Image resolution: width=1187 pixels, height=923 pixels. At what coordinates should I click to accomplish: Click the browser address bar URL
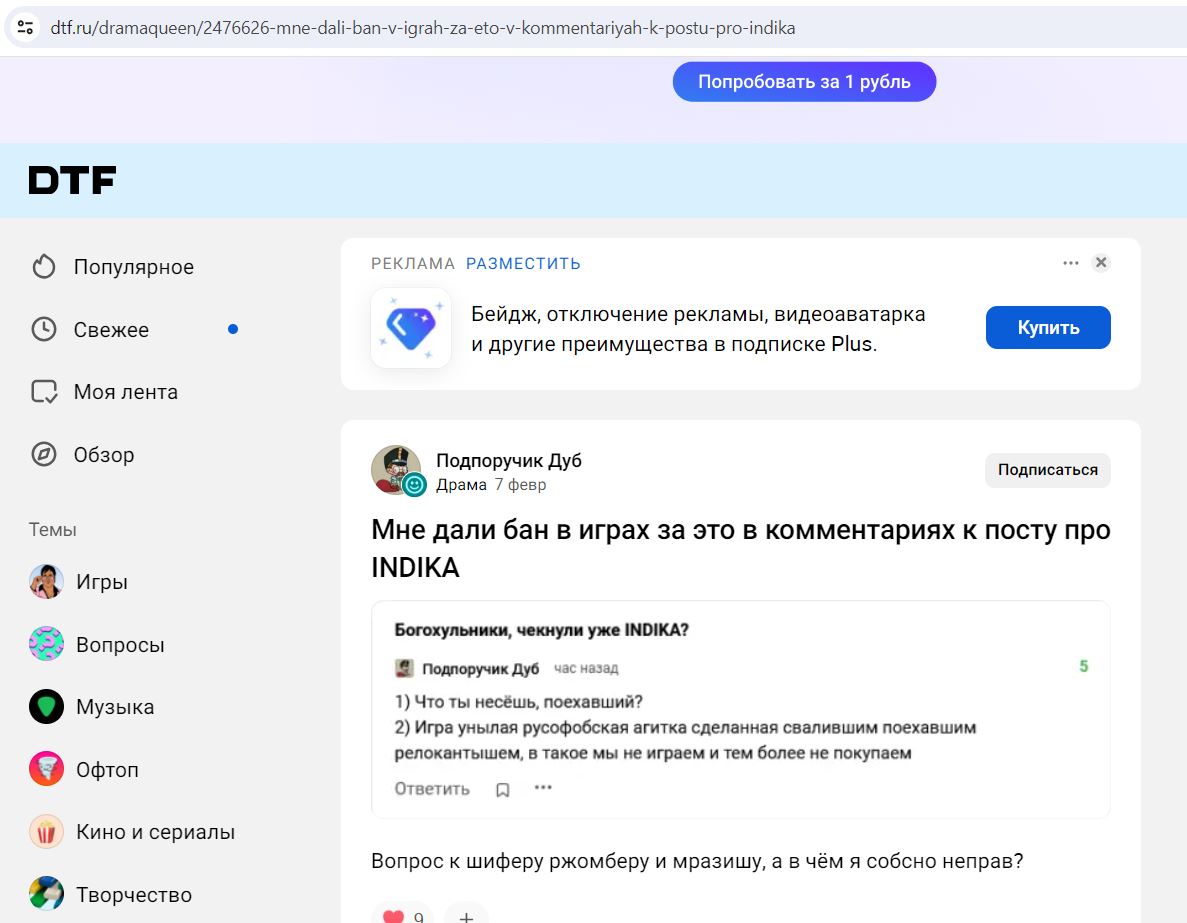(422, 28)
